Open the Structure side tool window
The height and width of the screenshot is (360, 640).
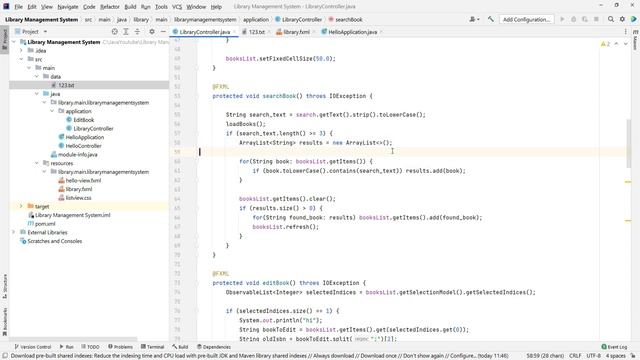click(x=5, y=286)
